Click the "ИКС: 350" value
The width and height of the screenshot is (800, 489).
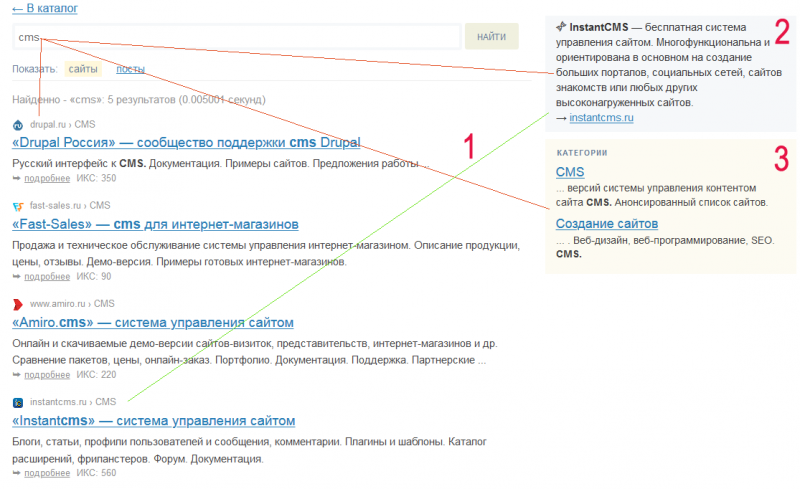click(96, 178)
